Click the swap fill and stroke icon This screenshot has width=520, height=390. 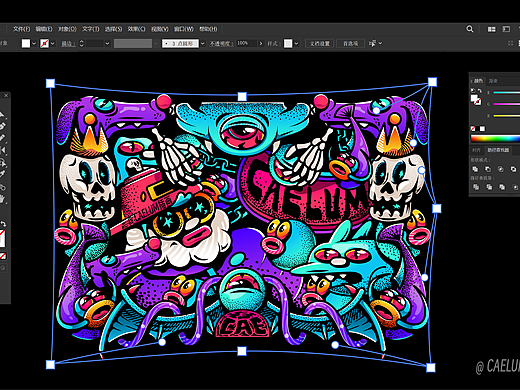480,91
